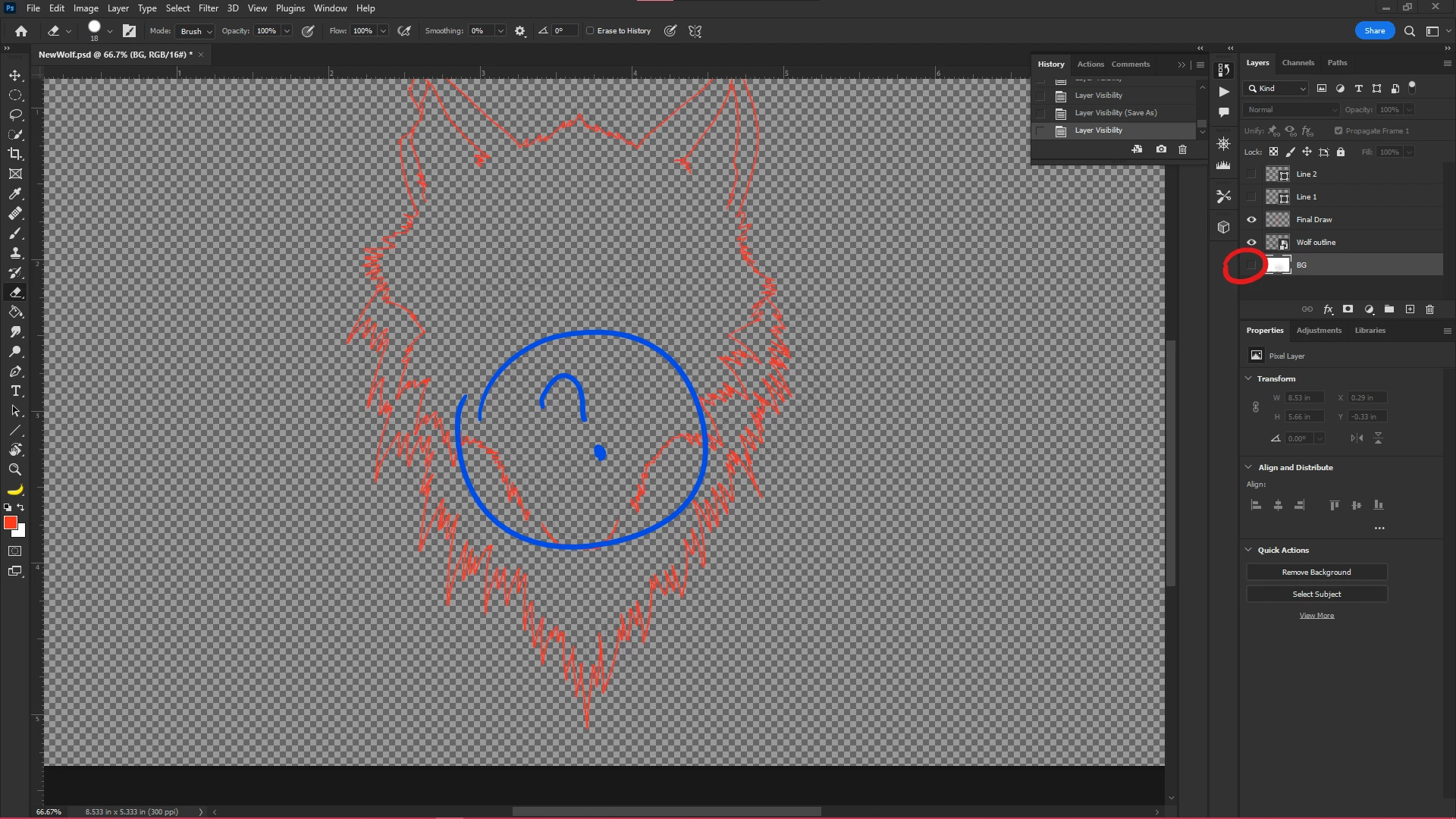Click the delete layer trash icon
Viewport: 1456px width, 819px height.
tap(1430, 309)
